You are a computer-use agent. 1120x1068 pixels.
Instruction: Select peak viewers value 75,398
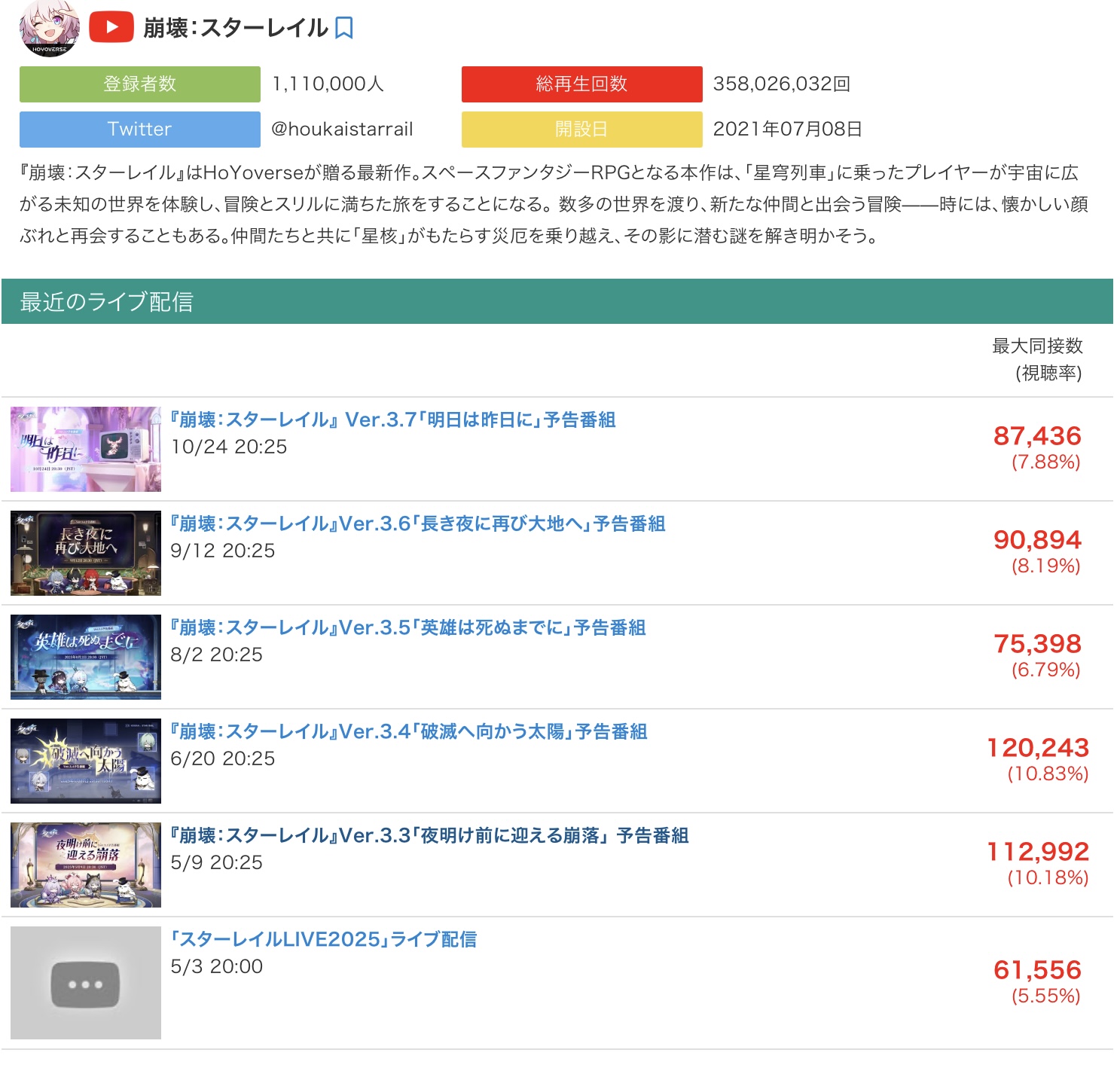1037,643
